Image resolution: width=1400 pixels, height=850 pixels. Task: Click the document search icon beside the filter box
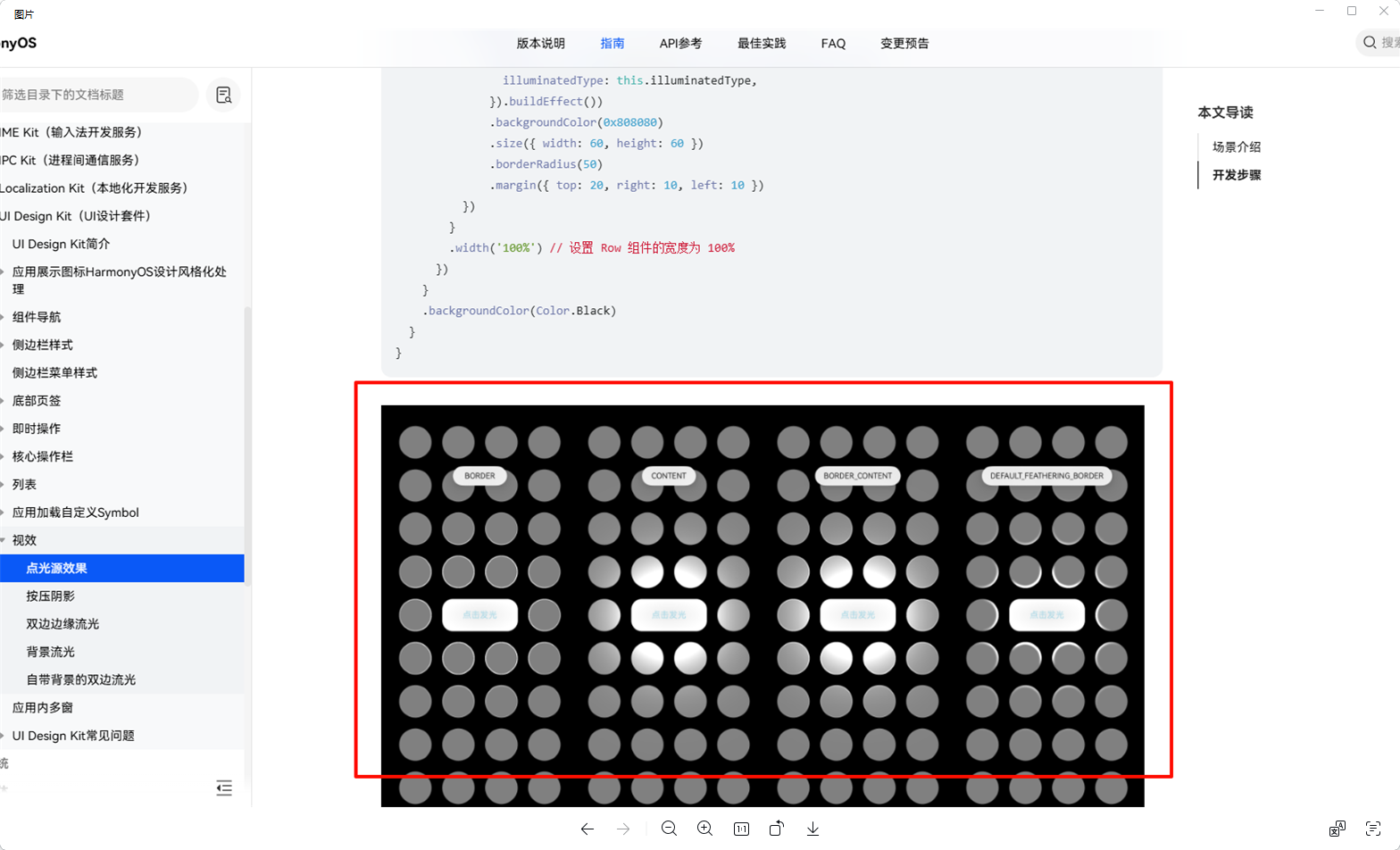point(223,95)
